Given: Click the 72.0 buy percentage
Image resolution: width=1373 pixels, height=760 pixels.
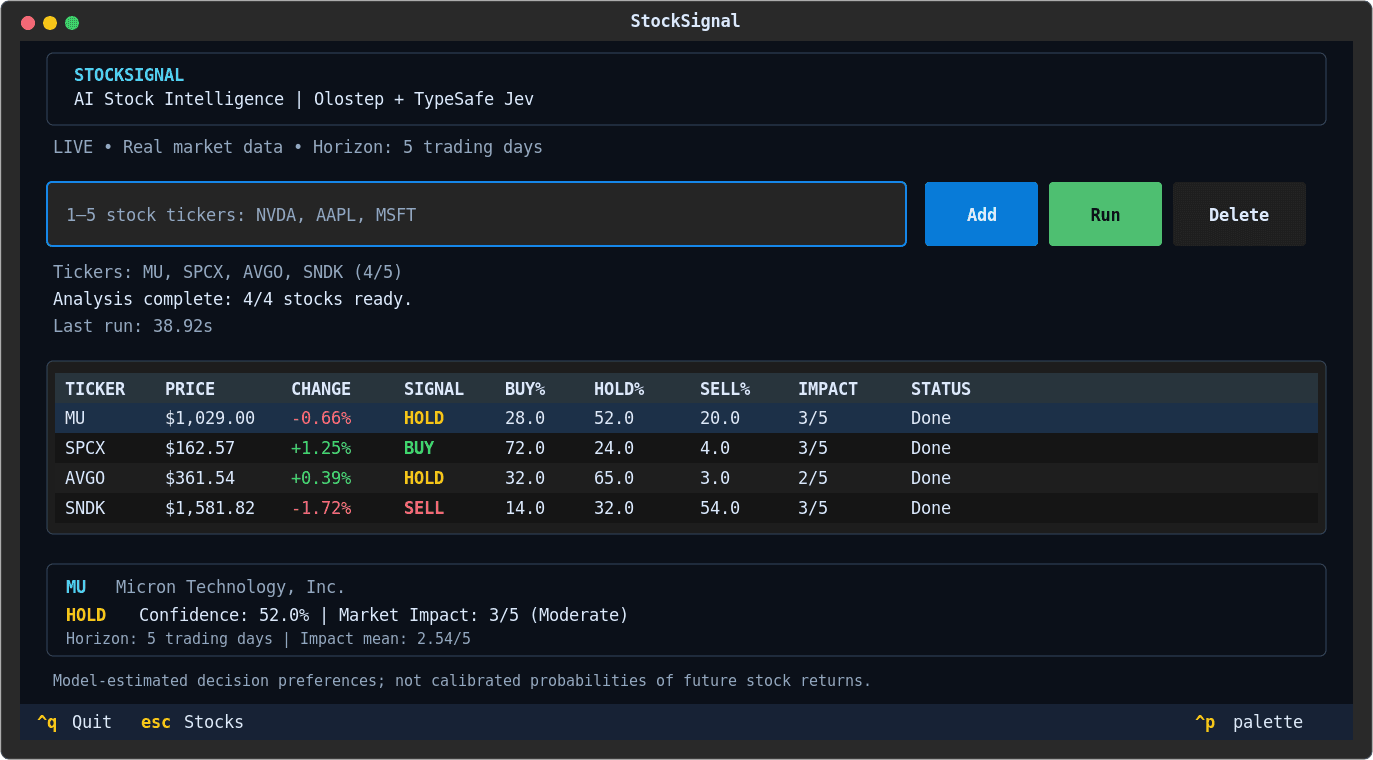Looking at the screenshot, I should [x=525, y=448].
